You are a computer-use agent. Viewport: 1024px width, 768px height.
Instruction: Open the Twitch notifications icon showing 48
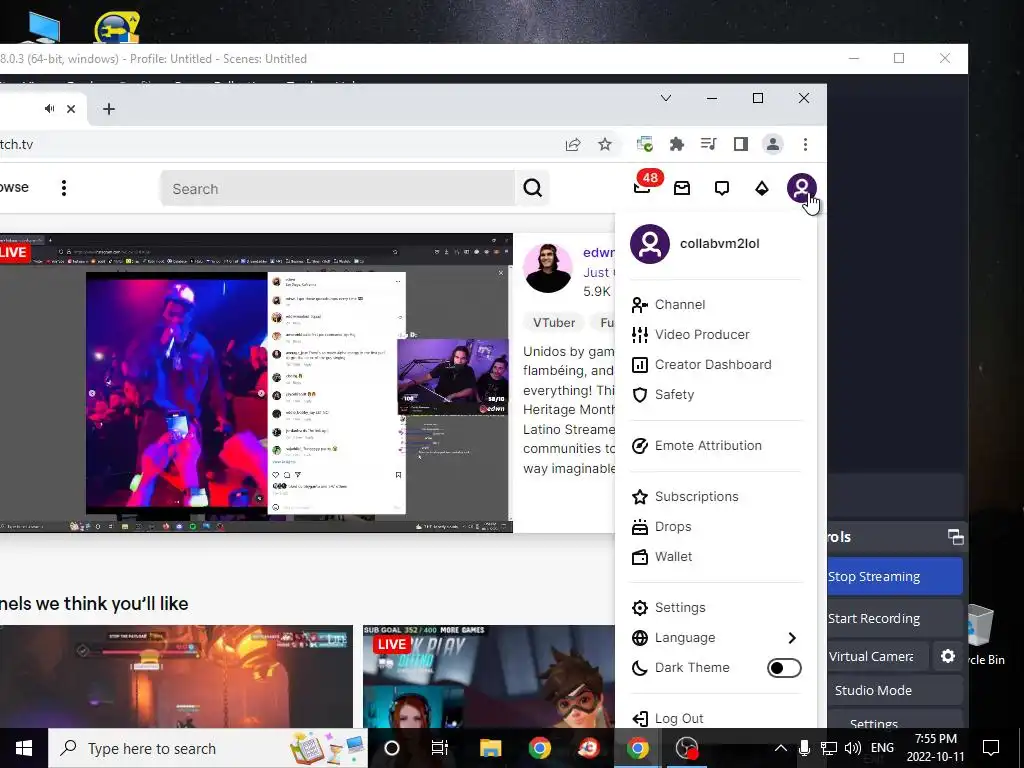643,188
